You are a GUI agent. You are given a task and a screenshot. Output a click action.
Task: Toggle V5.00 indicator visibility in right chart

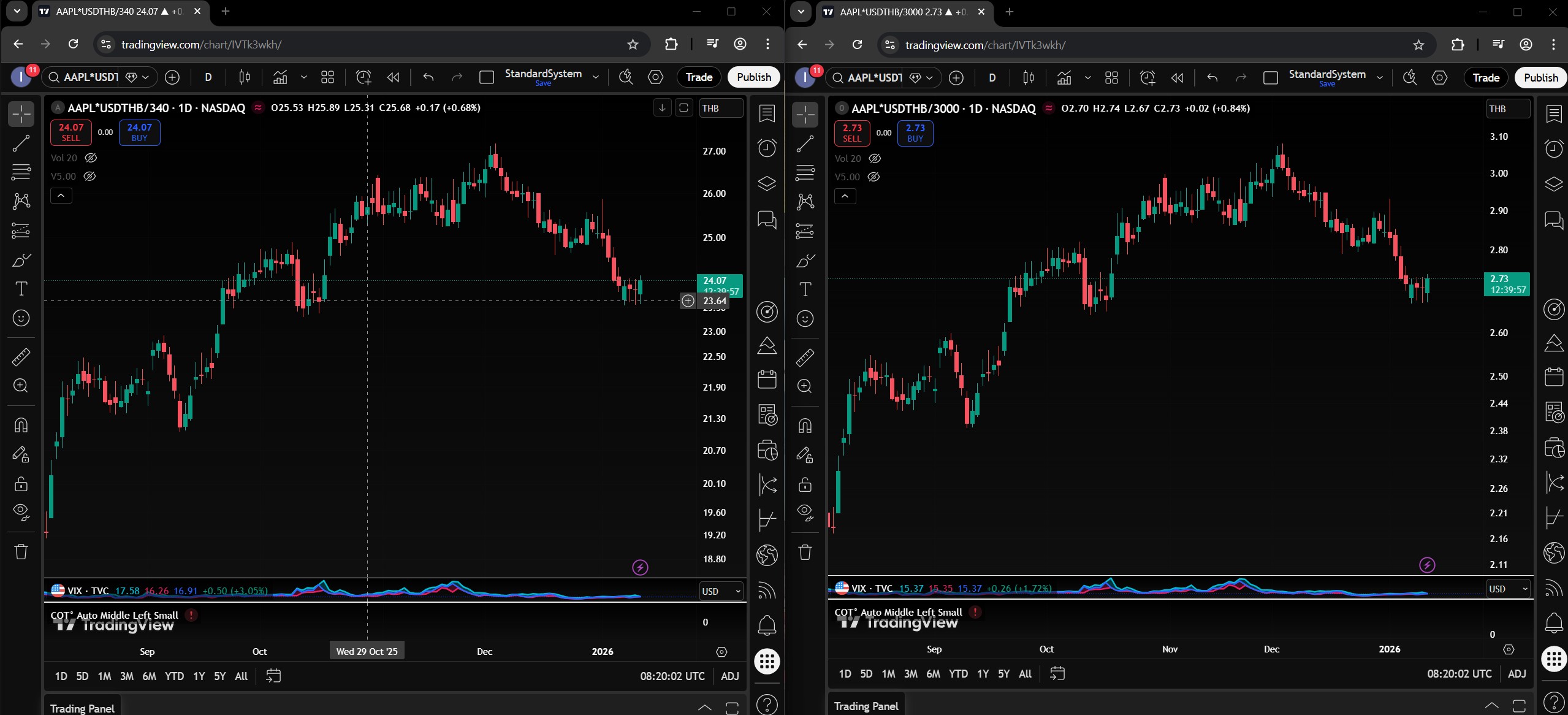pyautogui.click(x=873, y=177)
